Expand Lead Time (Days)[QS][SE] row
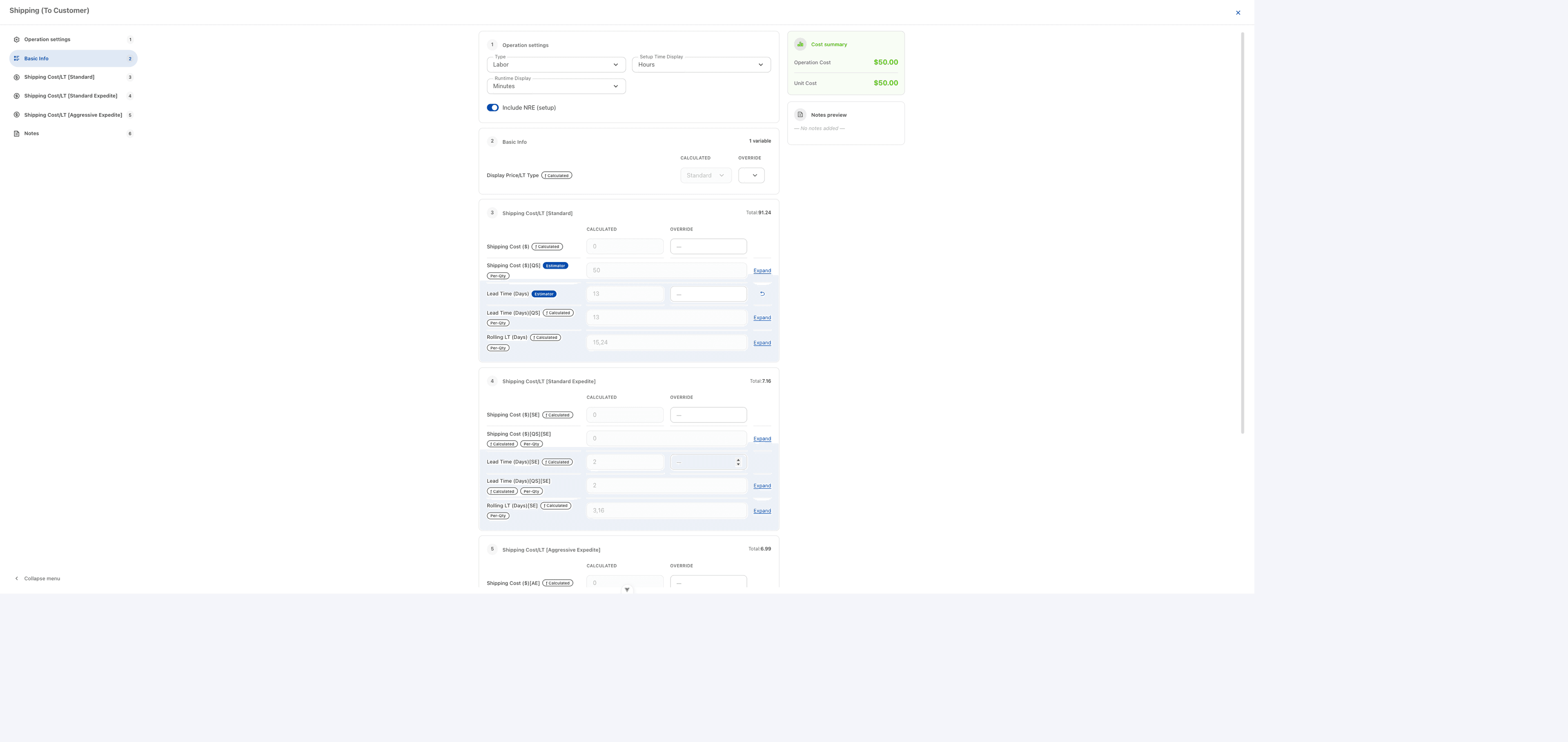Image resolution: width=1568 pixels, height=742 pixels. (x=762, y=486)
